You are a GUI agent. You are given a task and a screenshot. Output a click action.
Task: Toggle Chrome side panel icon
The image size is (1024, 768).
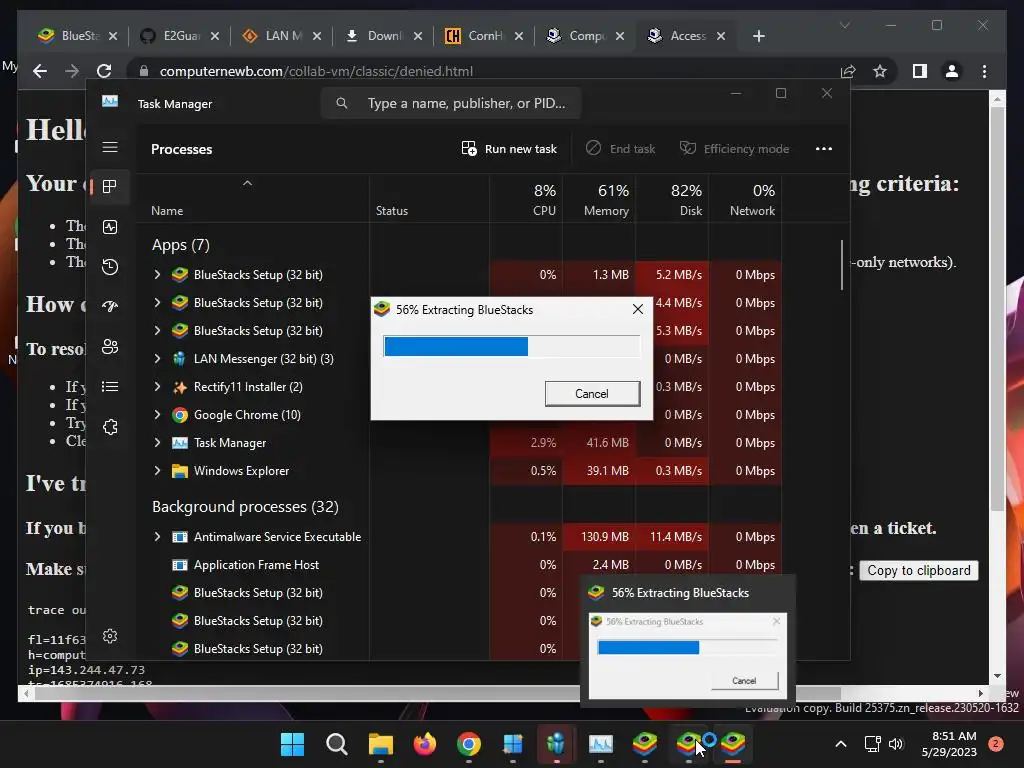(920, 71)
